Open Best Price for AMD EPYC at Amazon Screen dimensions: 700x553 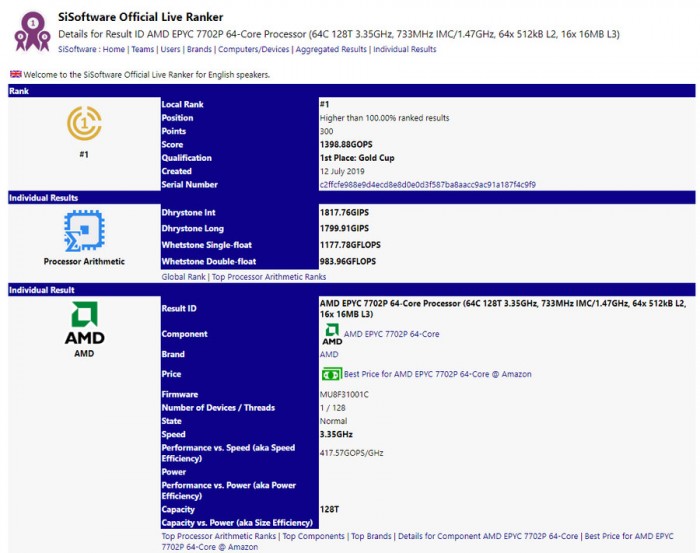tap(437, 374)
